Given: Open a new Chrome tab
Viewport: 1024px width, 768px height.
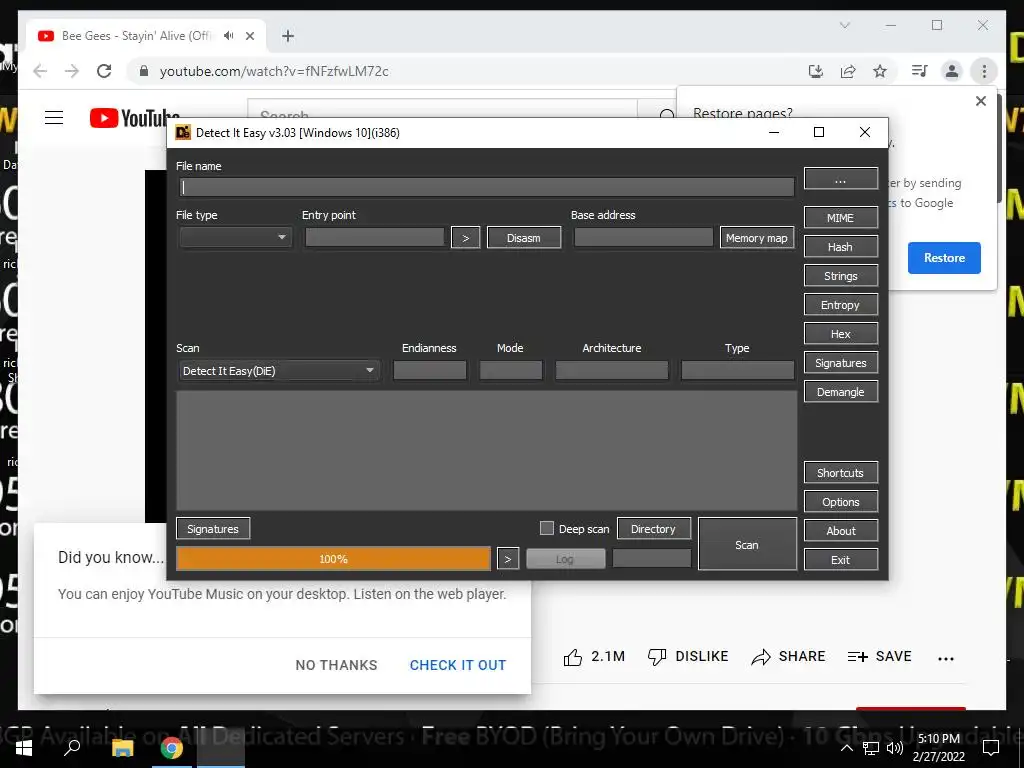Looking at the screenshot, I should coord(288,36).
